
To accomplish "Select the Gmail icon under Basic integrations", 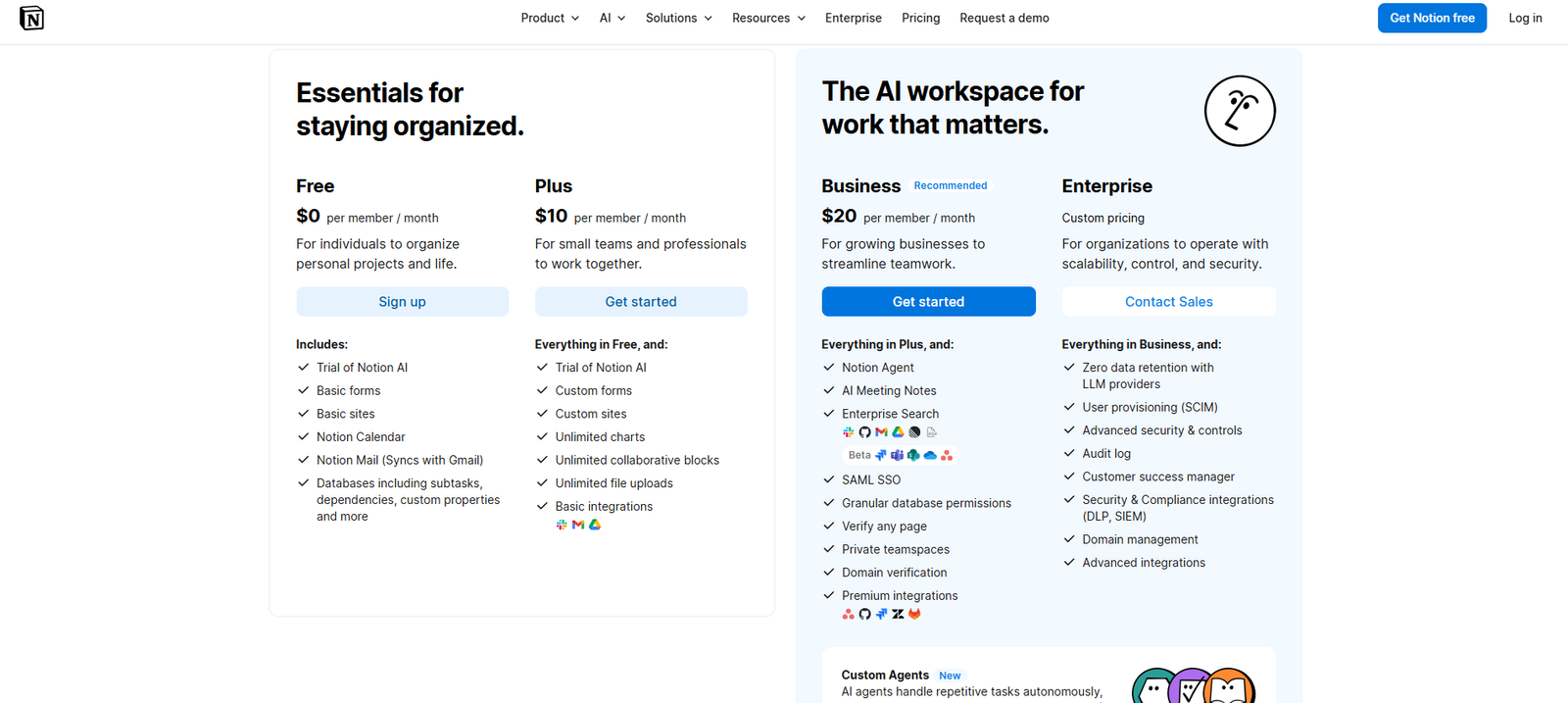I will (578, 525).
